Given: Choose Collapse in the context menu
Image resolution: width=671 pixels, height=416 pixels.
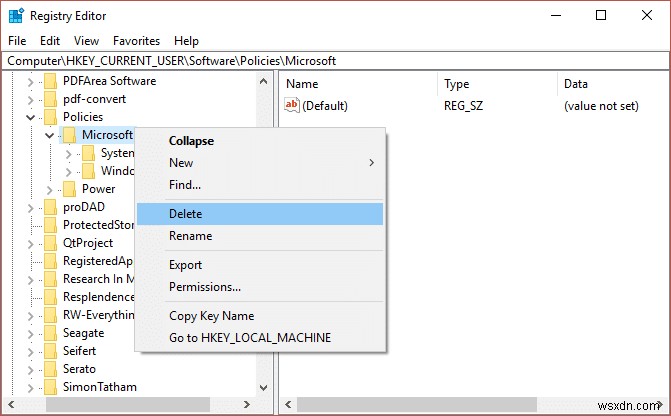Looking at the screenshot, I should click(260, 141).
